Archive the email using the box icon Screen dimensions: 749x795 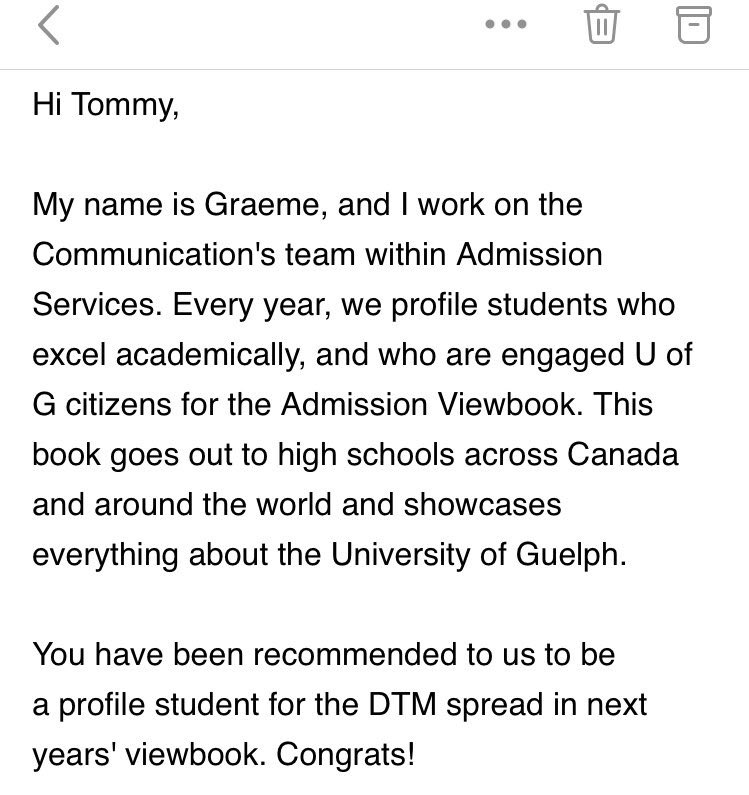694,25
